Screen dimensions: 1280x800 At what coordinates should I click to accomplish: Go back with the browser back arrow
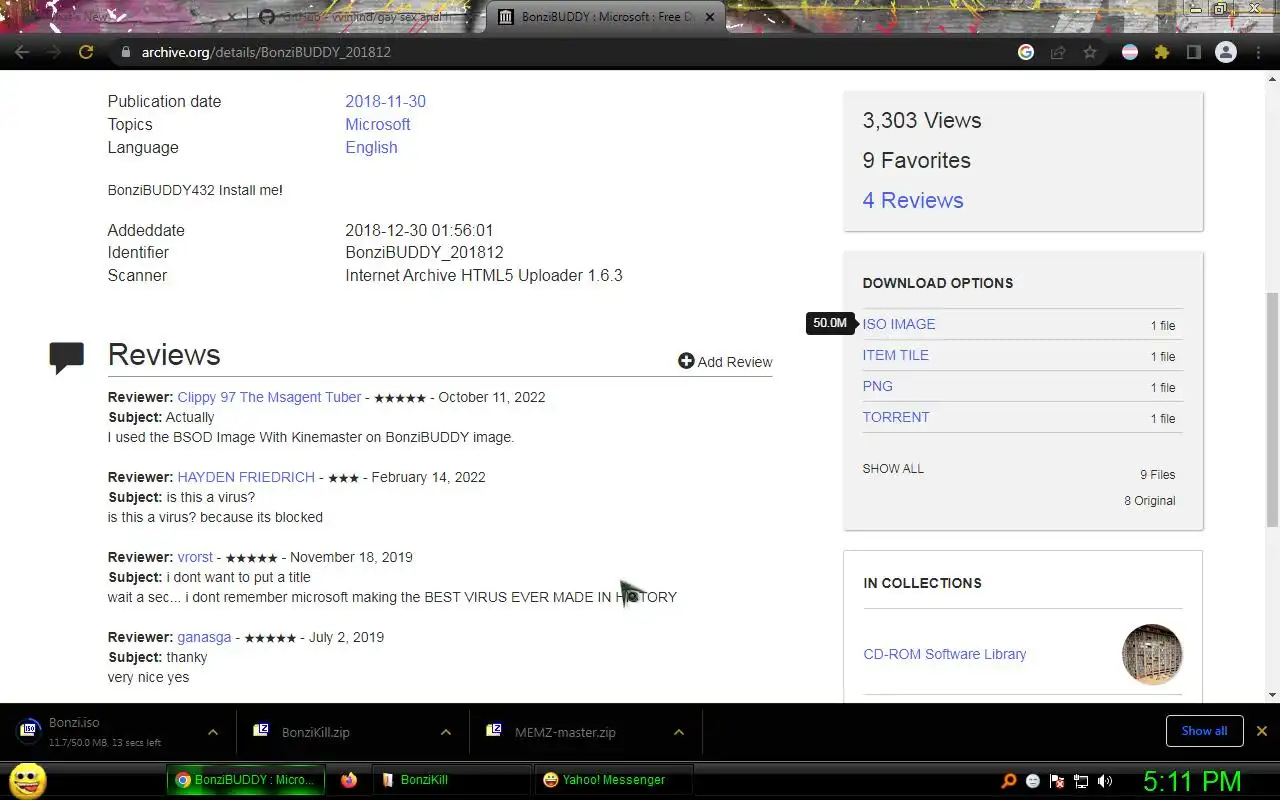(x=22, y=52)
